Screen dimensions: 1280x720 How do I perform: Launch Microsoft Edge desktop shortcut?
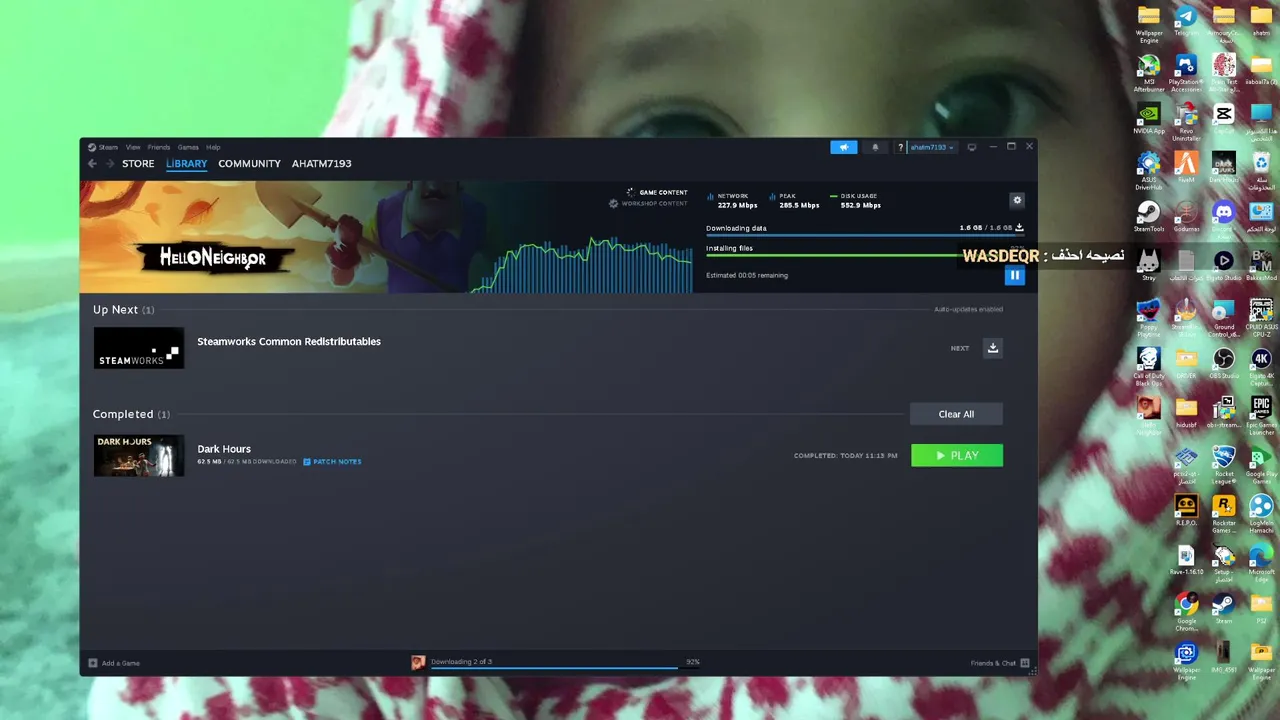point(1261,562)
